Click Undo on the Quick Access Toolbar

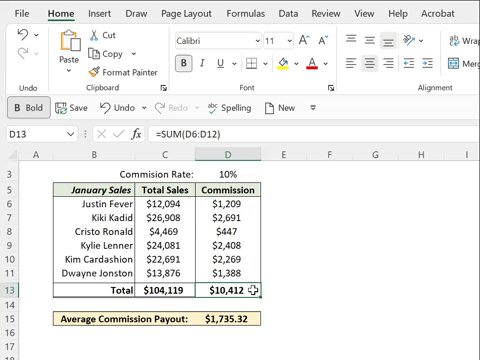pyautogui.click(x=117, y=108)
